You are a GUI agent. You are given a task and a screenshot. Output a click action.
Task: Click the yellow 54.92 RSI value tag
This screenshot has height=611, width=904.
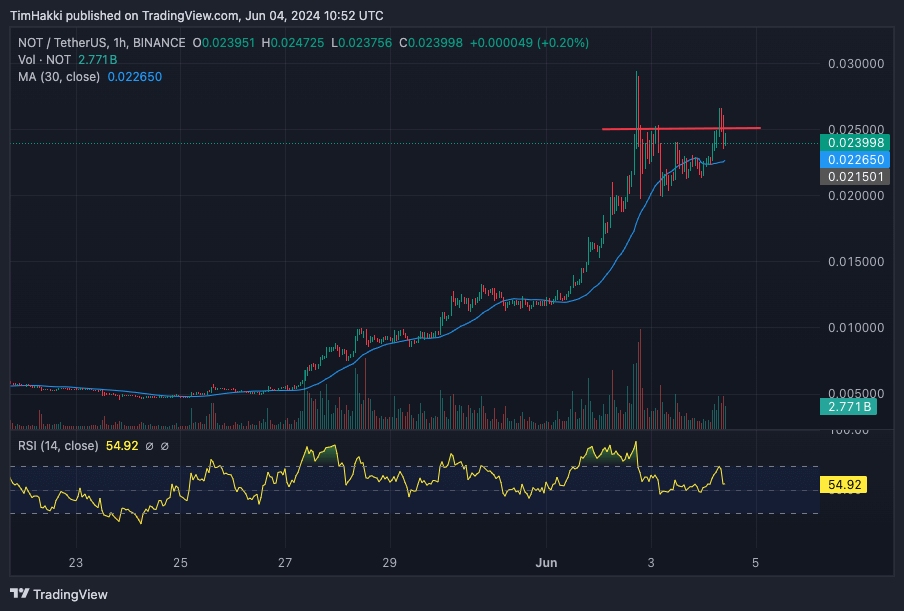pyautogui.click(x=844, y=485)
